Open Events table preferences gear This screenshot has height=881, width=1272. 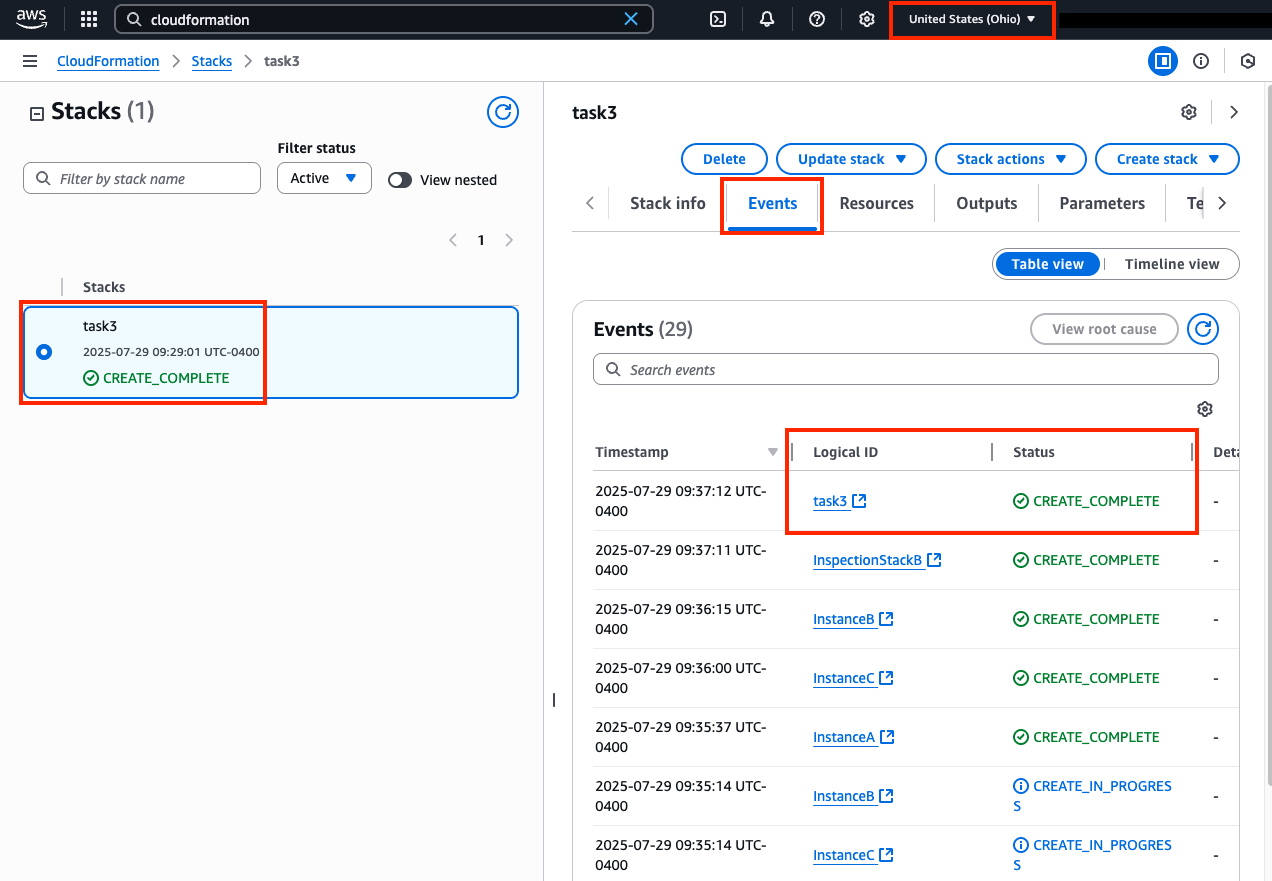coord(1205,409)
